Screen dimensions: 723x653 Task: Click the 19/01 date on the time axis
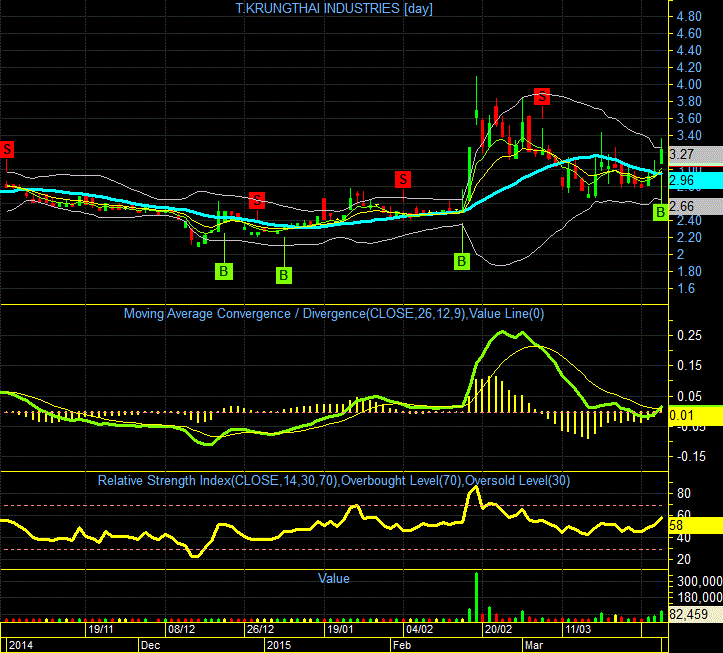click(340, 629)
